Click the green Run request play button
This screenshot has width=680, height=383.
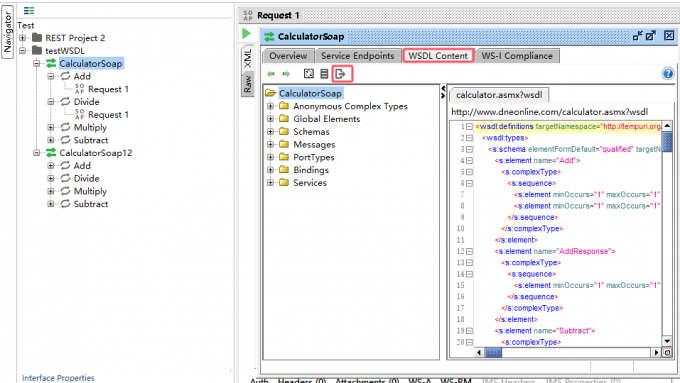(246, 33)
